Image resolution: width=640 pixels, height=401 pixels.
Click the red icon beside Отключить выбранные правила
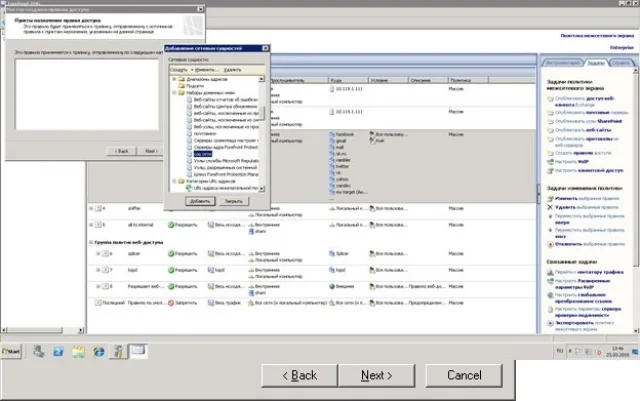tap(550, 244)
